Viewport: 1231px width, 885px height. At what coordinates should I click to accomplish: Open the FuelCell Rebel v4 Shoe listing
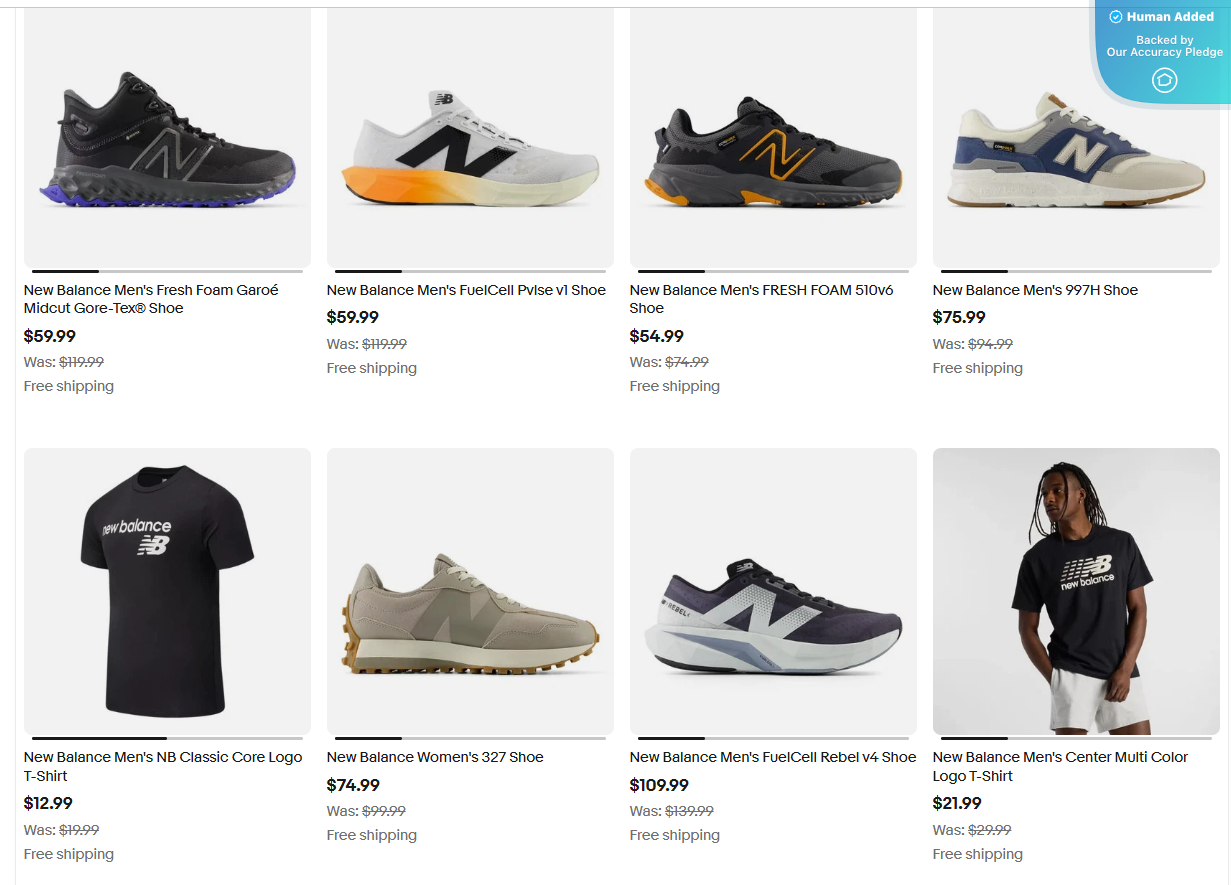click(772, 757)
